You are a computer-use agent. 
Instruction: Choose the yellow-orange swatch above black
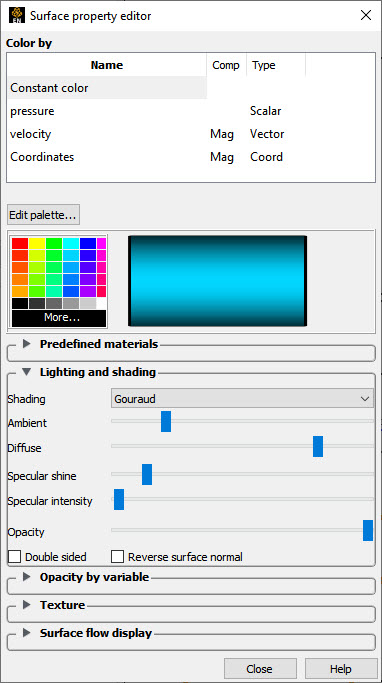point(20,291)
